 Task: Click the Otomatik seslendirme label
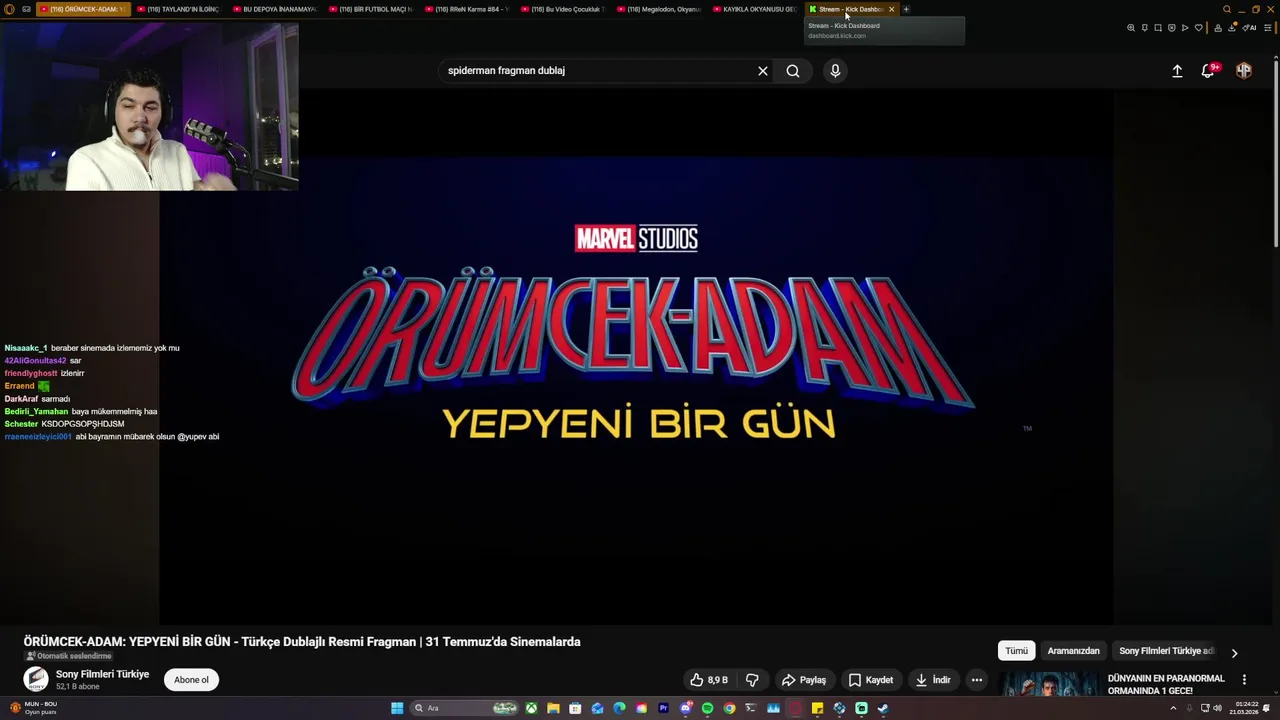tap(68, 656)
